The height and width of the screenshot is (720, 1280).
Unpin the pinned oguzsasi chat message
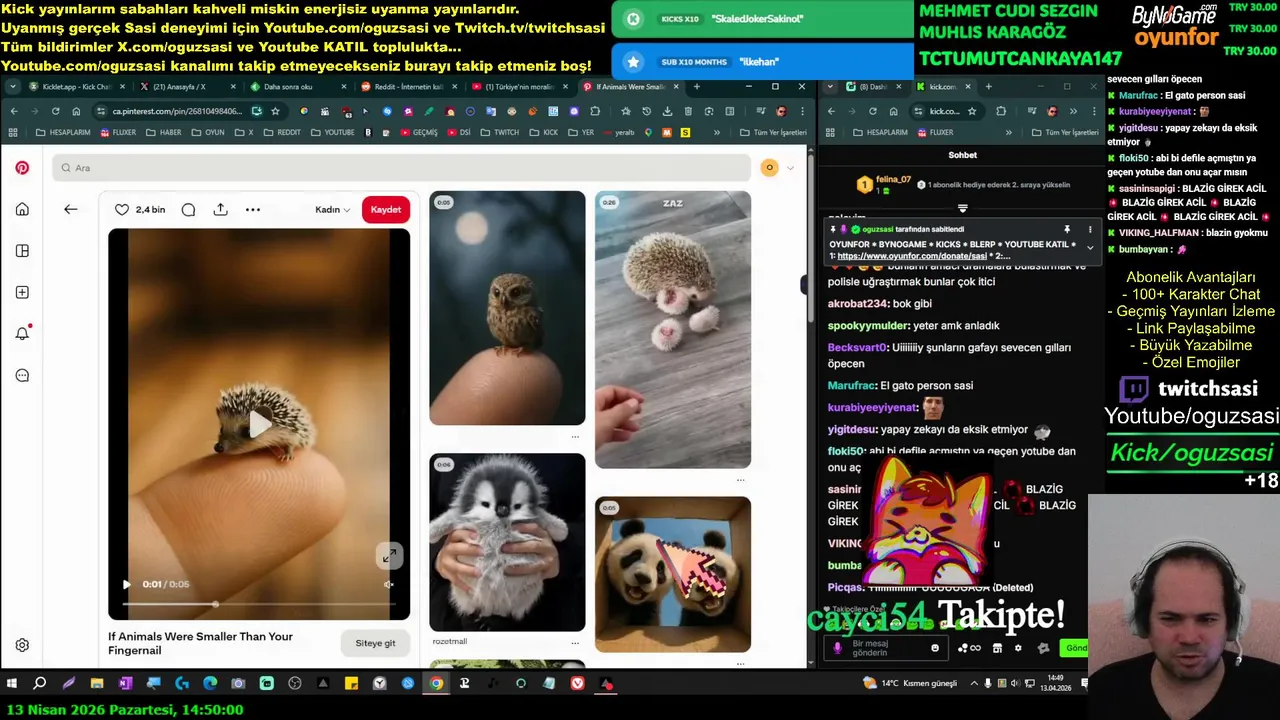[1067, 229]
